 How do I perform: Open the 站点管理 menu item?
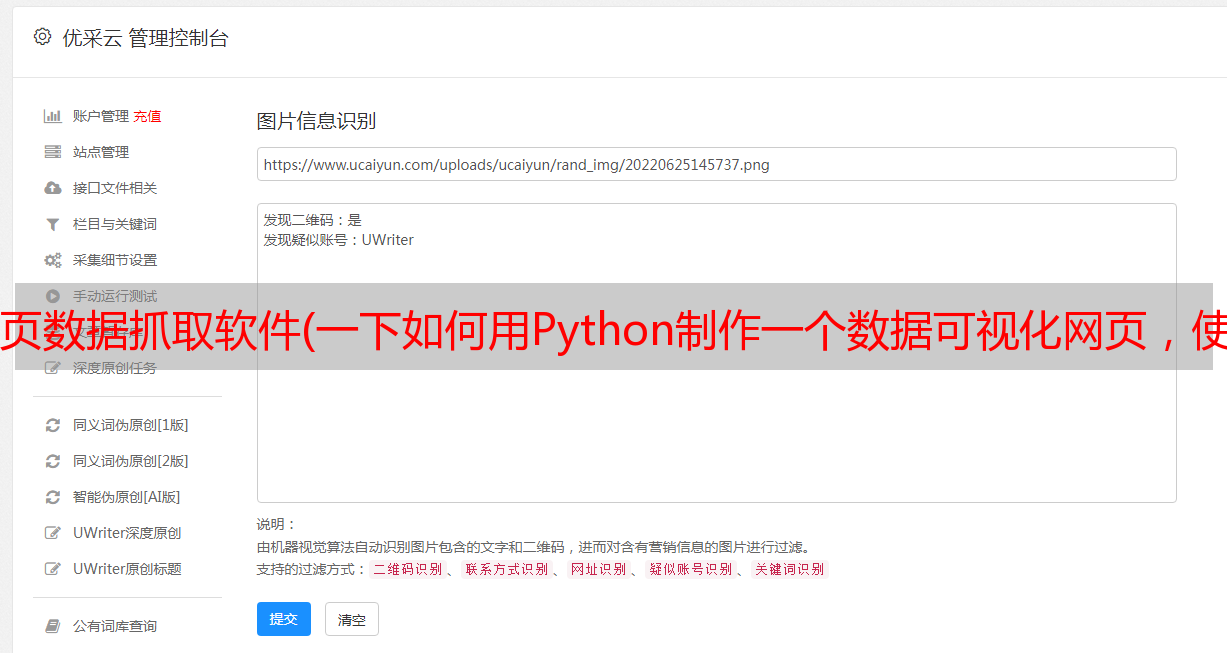[101, 152]
